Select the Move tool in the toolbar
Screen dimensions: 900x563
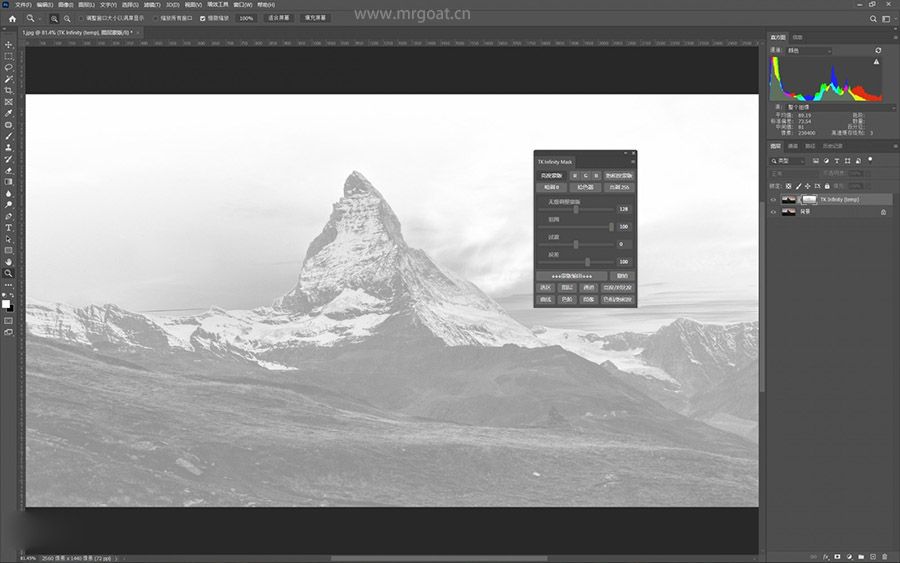pyautogui.click(x=9, y=45)
